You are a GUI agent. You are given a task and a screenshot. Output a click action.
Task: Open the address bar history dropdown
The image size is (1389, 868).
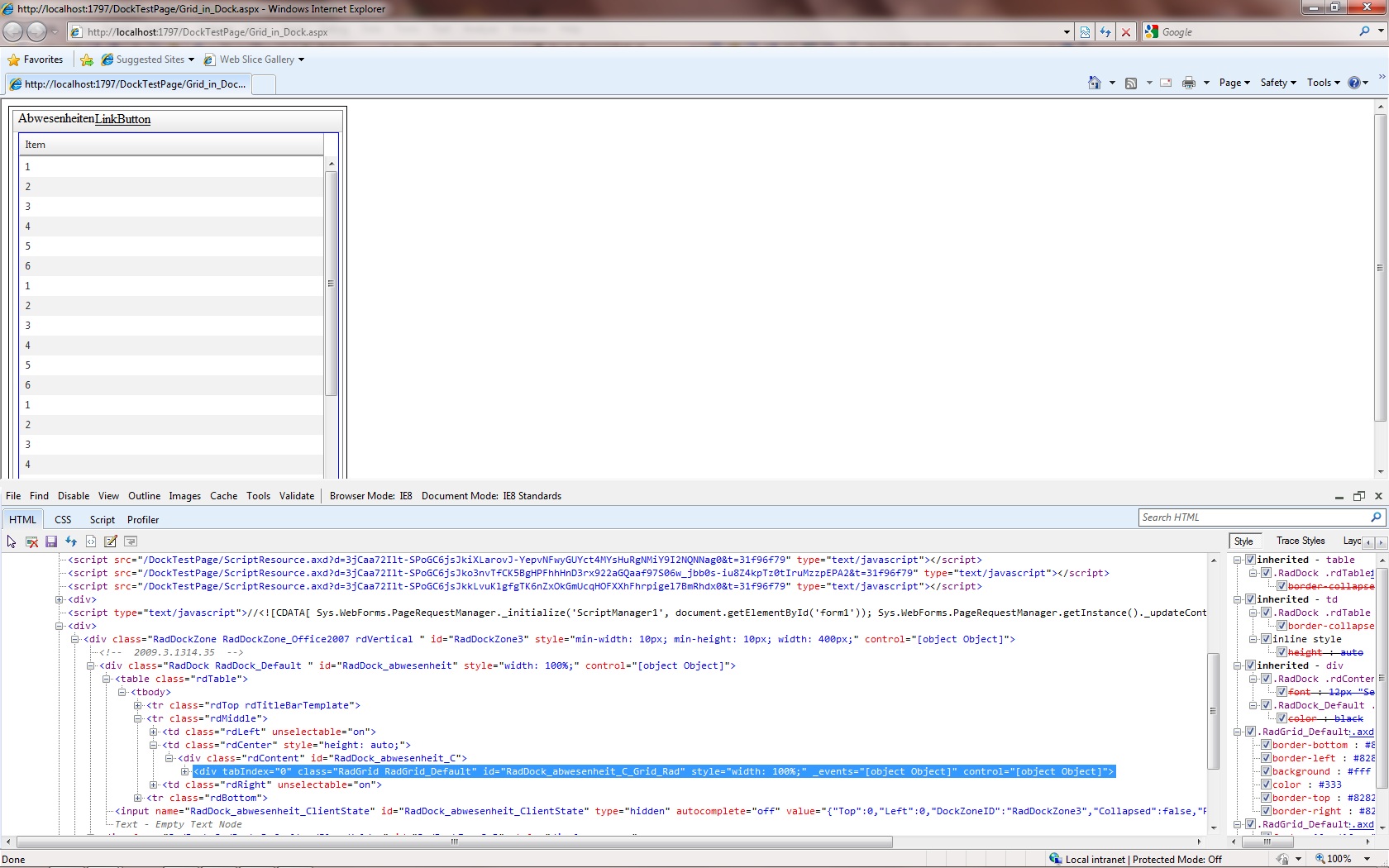1067,32
